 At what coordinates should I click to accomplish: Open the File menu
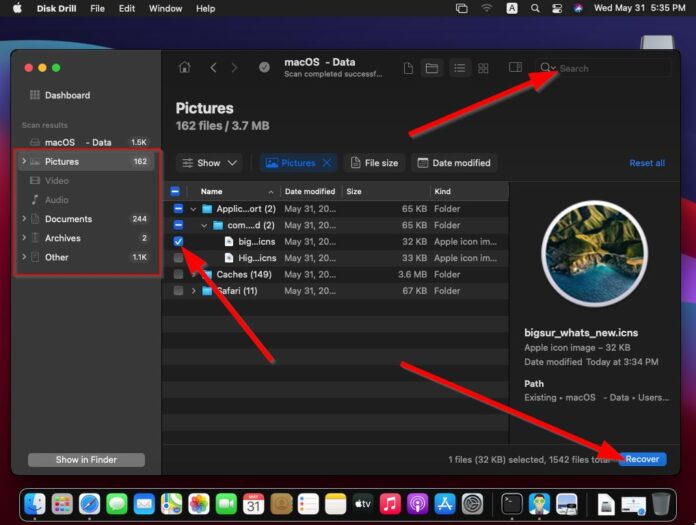pyautogui.click(x=97, y=8)
